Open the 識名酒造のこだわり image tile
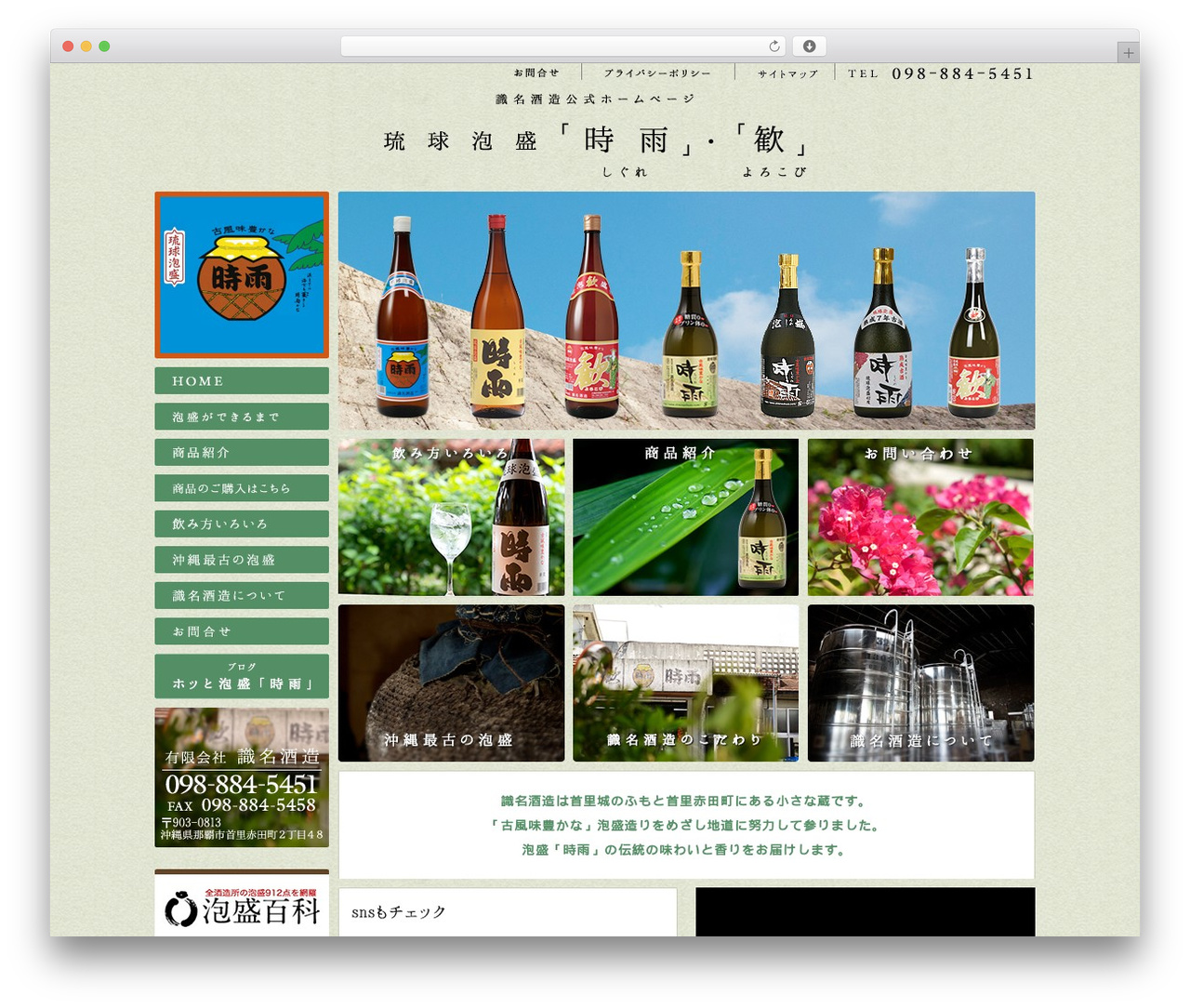 (x=685, y=683)
